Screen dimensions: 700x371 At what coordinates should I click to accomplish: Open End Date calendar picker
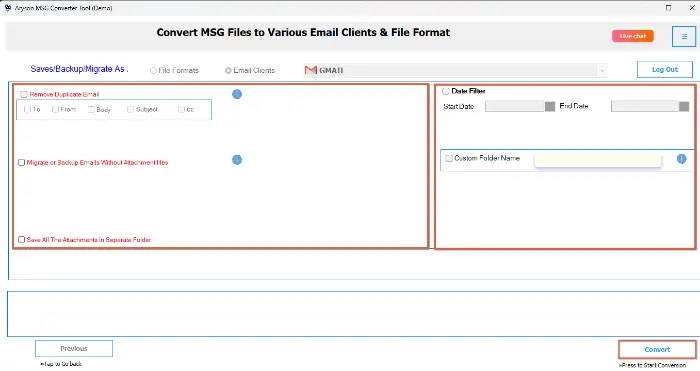tap(683, 106)
